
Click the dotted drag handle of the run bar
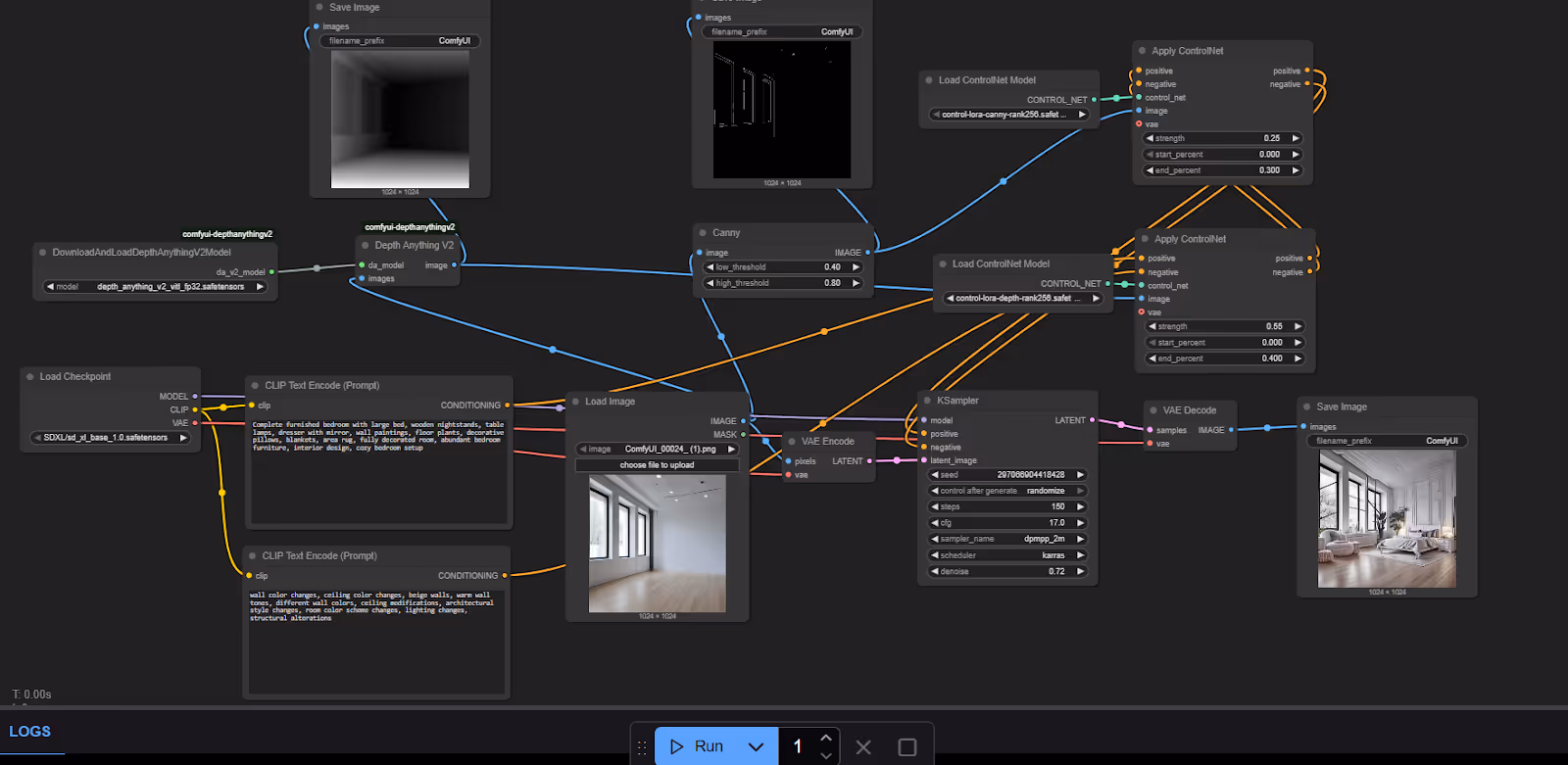(x=642, y=747)
